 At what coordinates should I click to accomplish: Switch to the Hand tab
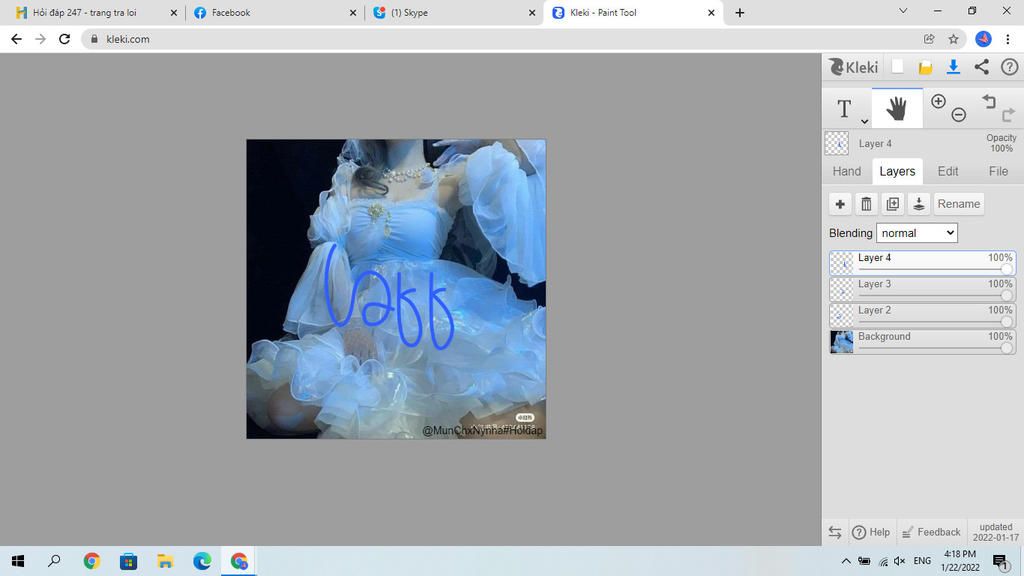(846, 171)
